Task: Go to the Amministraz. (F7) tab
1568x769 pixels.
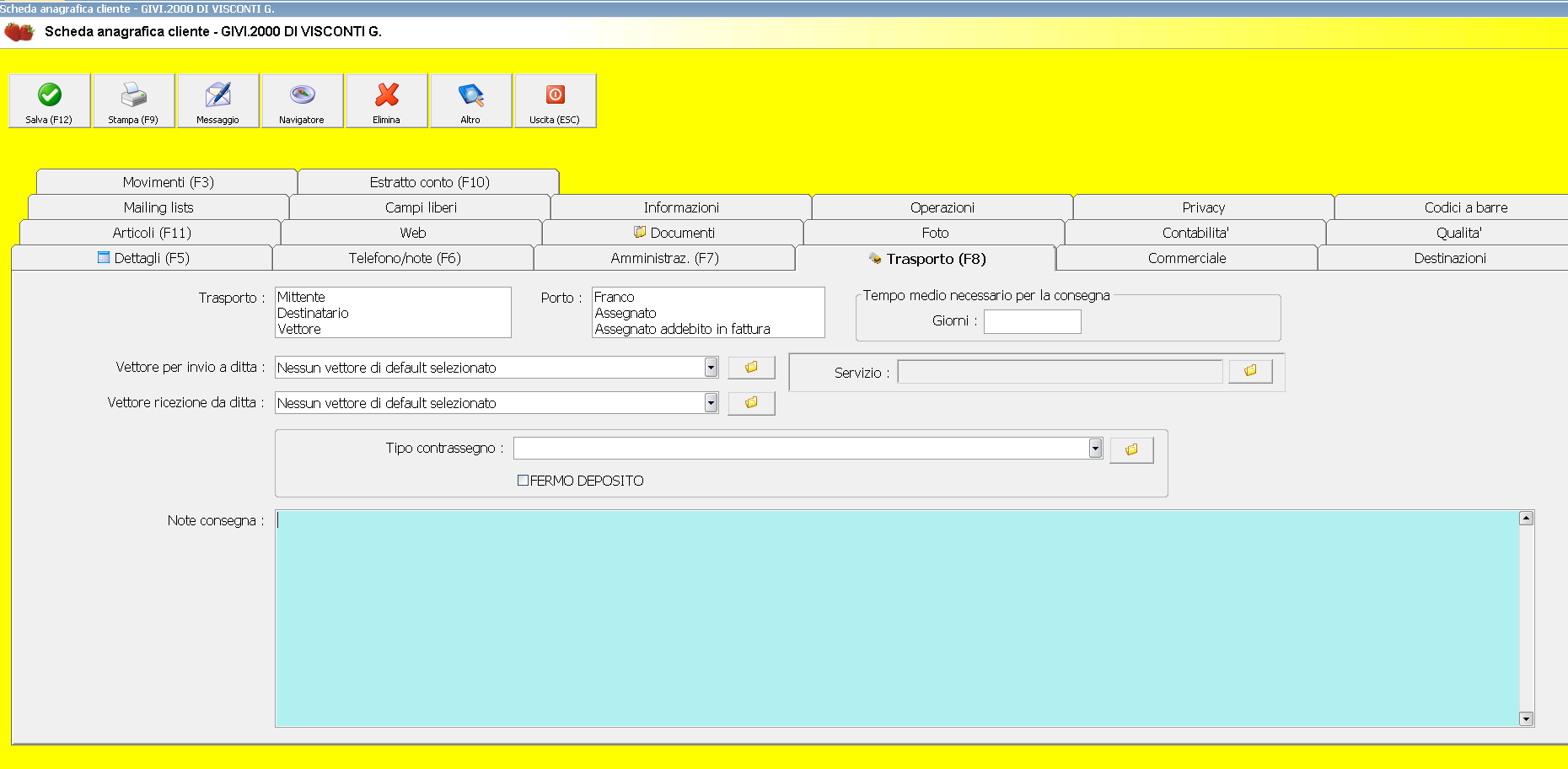Action: [x=665, y=258]
